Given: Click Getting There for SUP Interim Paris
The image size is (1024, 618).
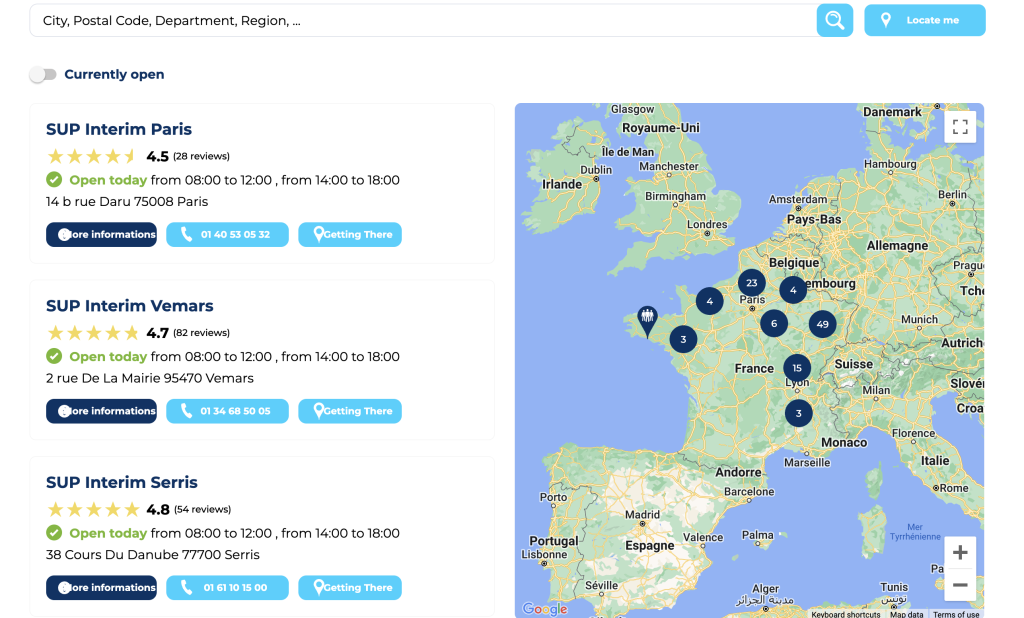Looking at the screenshot, I should [350, 235].
